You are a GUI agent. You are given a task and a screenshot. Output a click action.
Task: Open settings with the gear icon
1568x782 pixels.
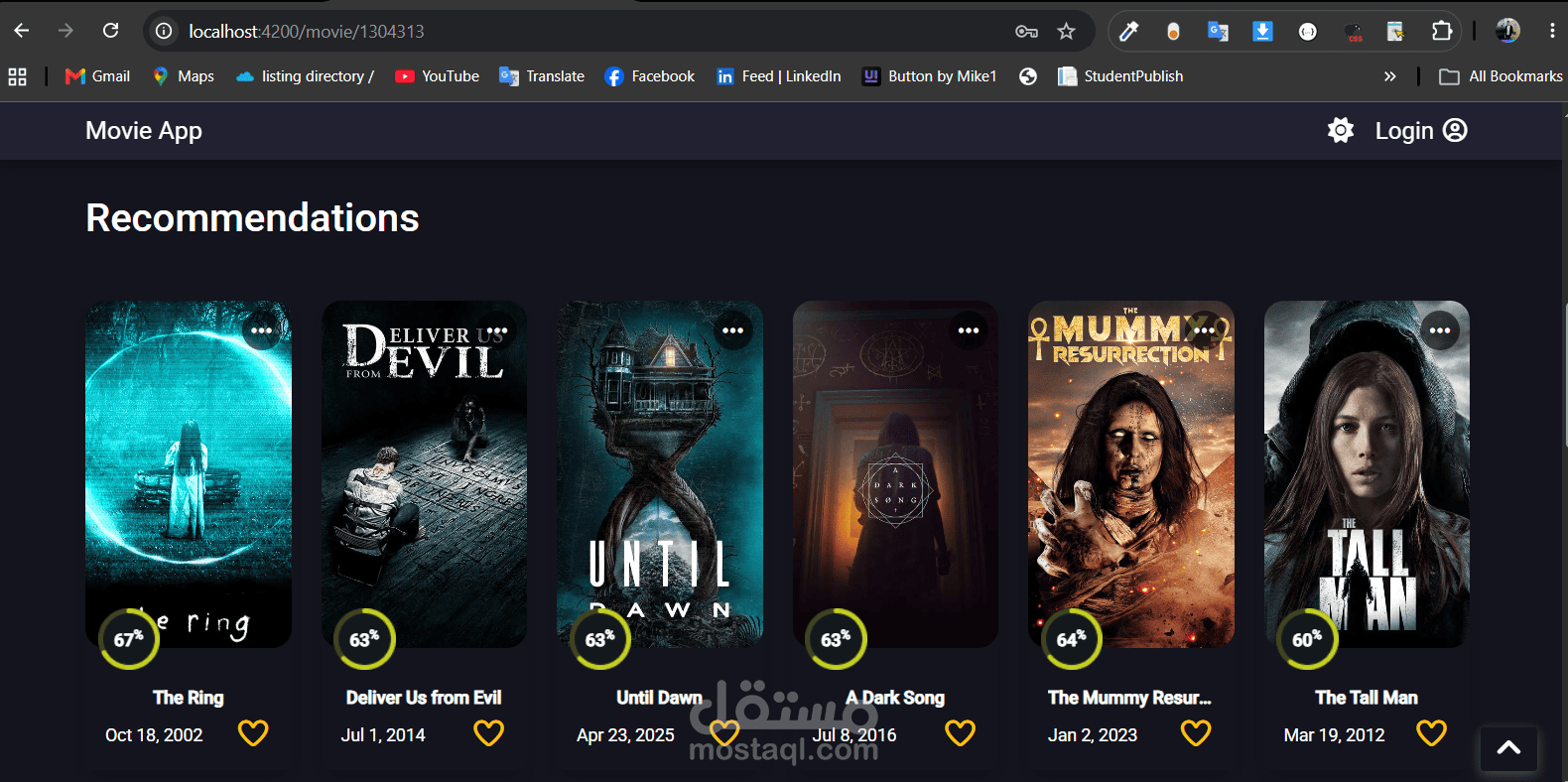click(x=1341, y=130)
